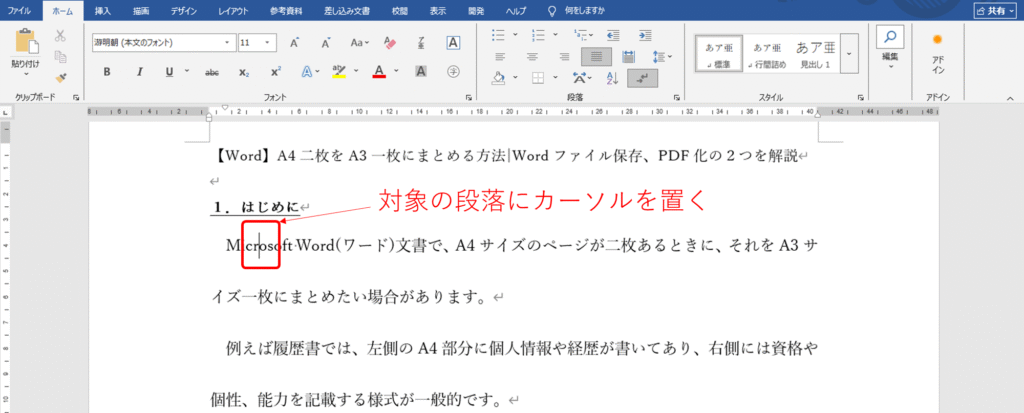Switch to the 挿入 tab

[103, 11]
